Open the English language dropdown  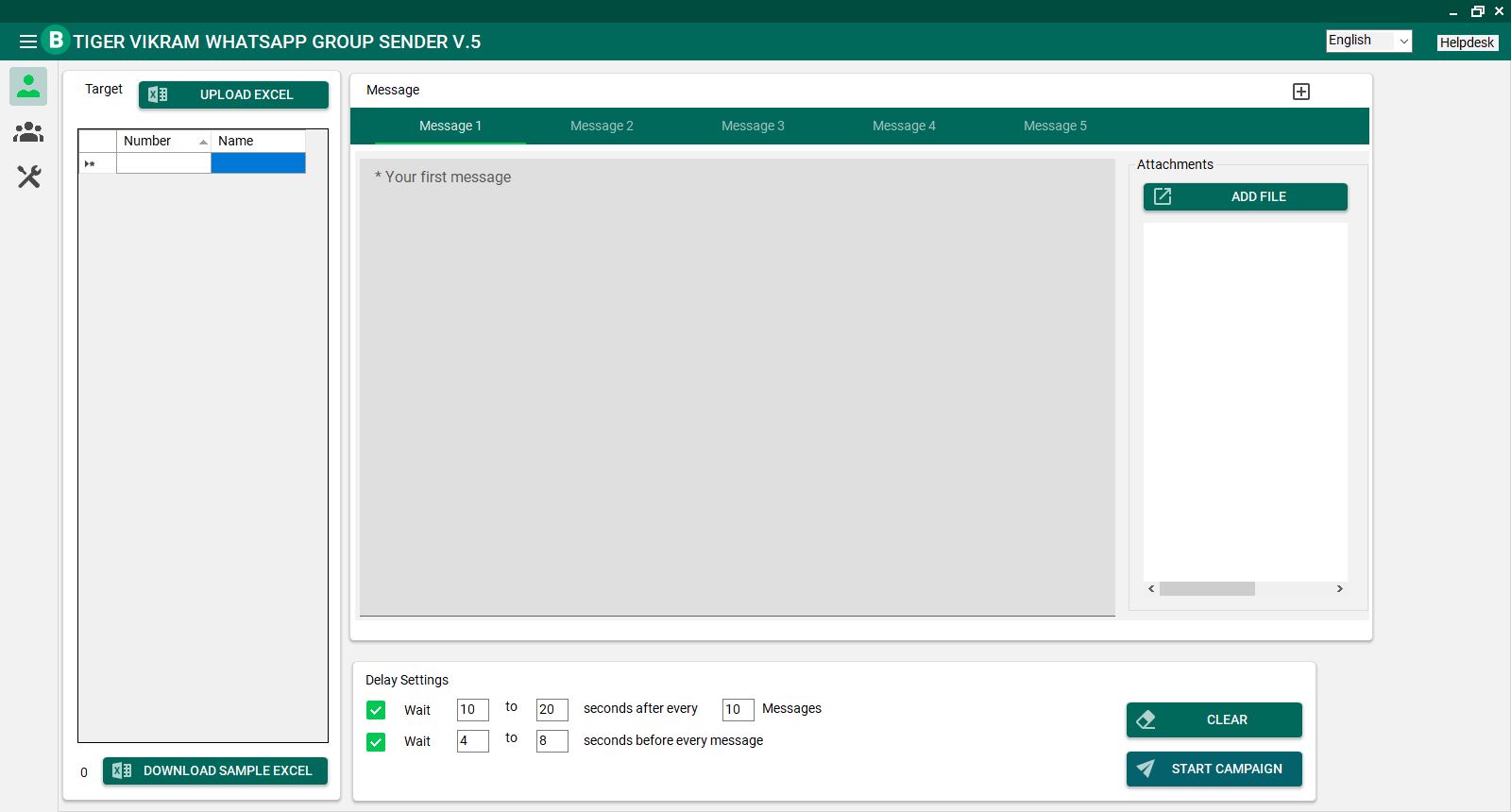click(x=1368, y=41)
